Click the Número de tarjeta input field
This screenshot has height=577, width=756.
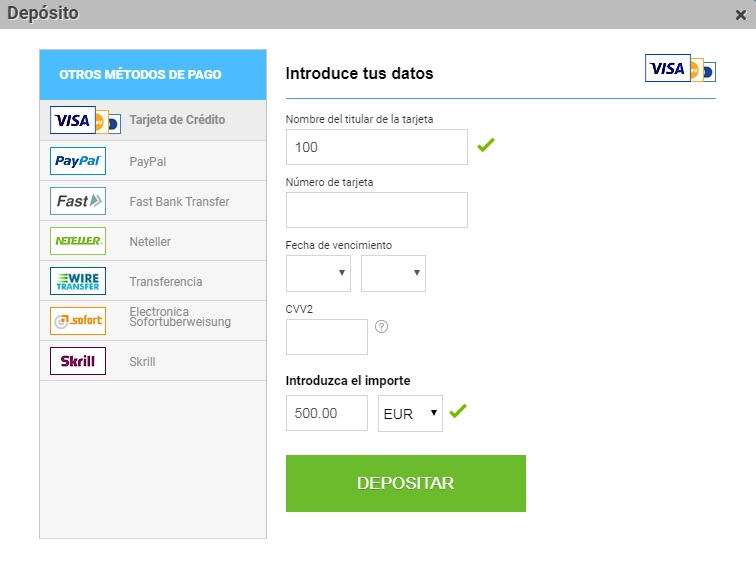(376, 210)
